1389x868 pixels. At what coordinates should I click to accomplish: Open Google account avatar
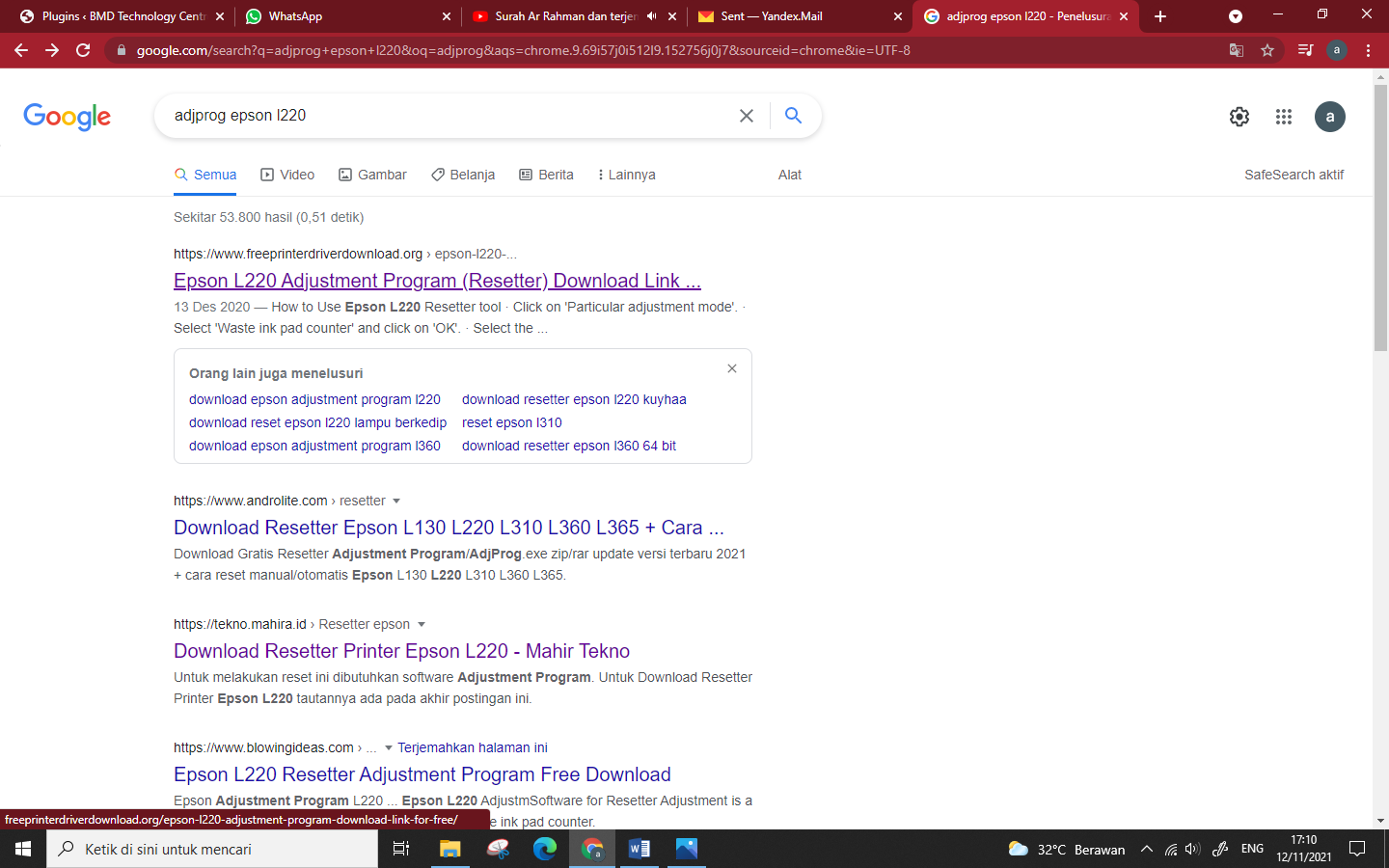click(x=1330, y=117)
